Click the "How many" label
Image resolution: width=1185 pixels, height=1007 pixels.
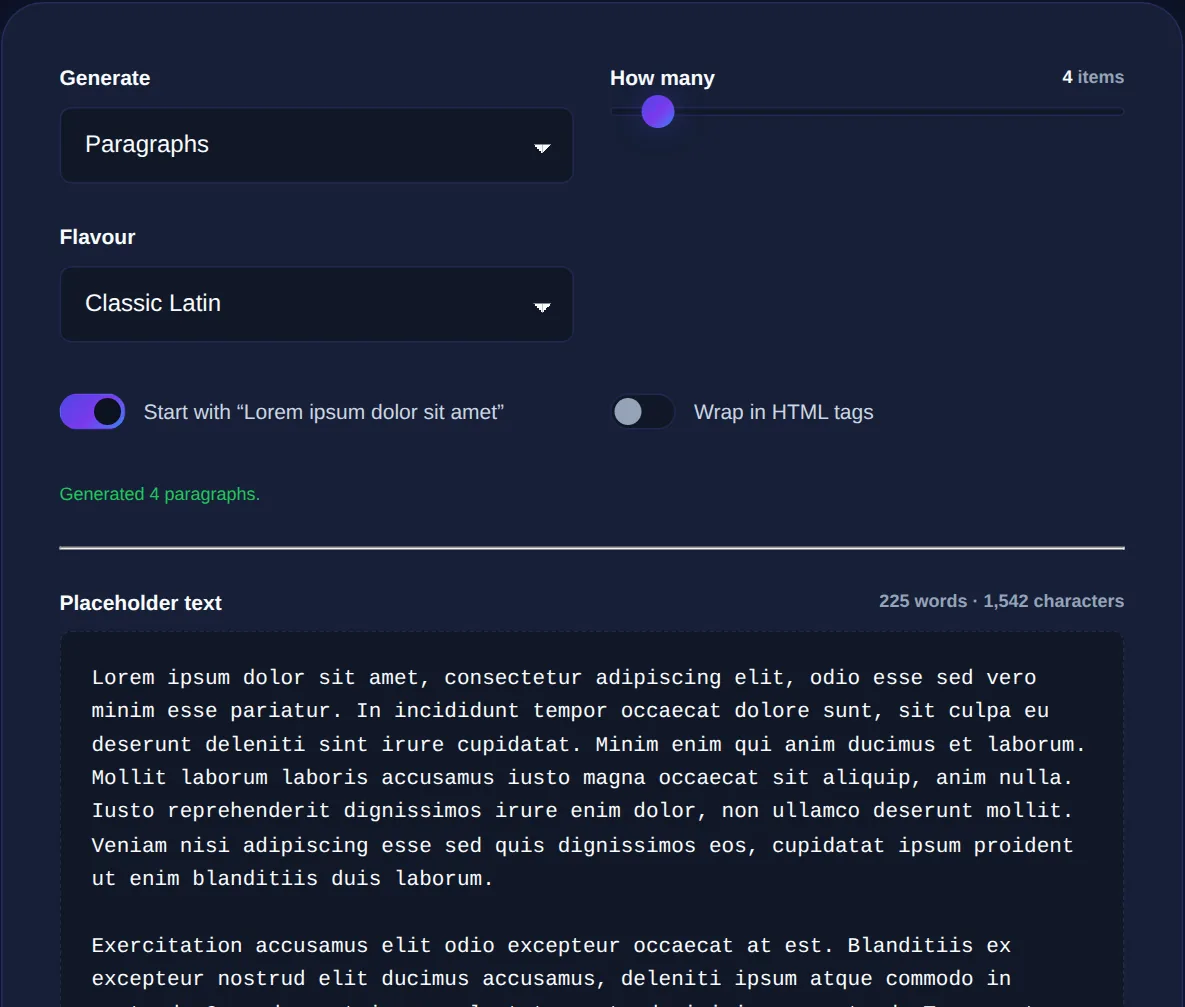[662, 78]
